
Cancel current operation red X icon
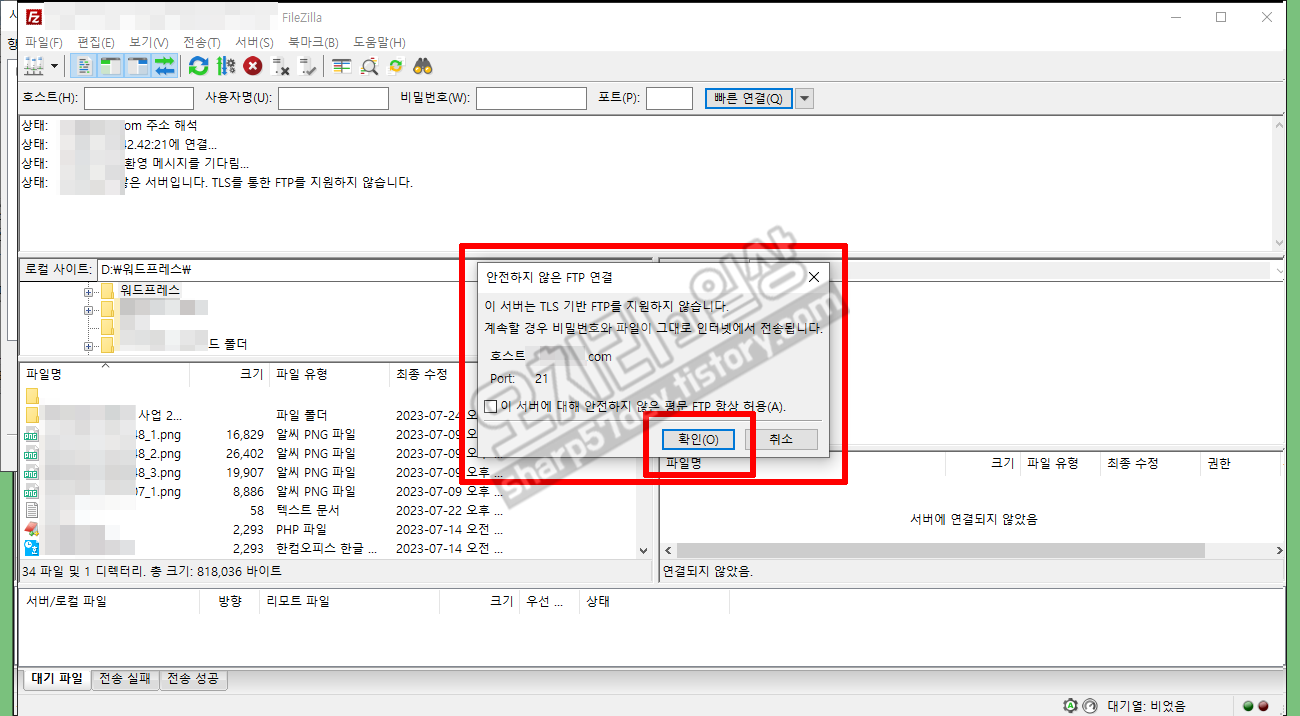coord(253,66)
